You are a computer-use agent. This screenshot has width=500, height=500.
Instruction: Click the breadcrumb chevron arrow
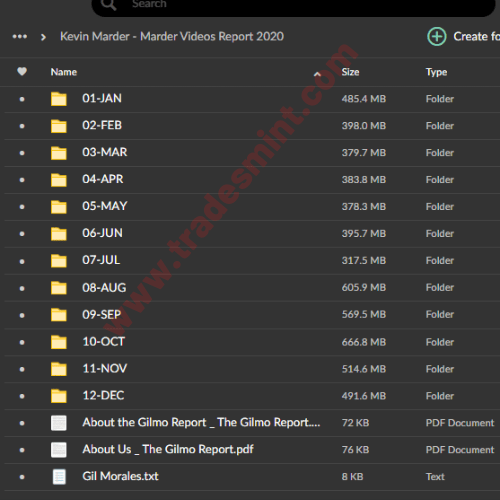43,37
